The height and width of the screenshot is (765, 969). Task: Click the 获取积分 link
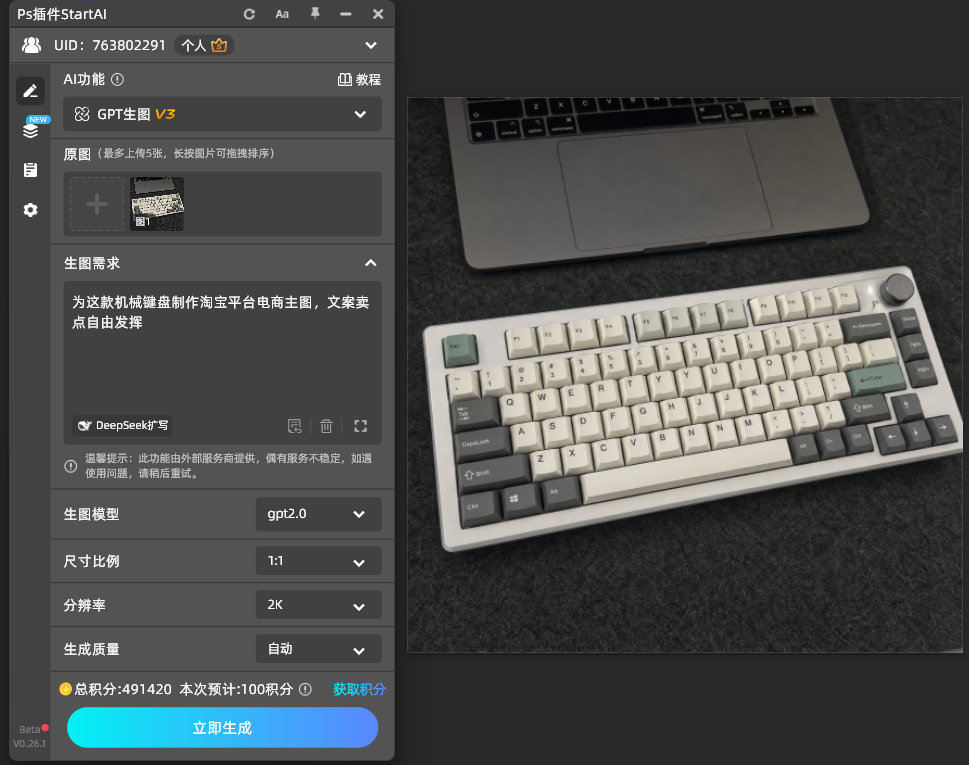[x=360, y=690]
